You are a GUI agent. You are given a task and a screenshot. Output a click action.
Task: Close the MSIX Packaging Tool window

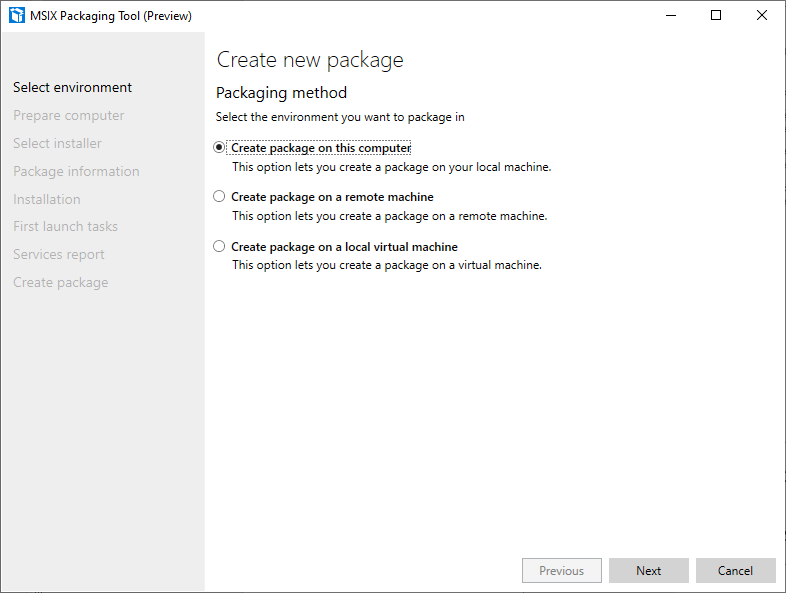tap(762, 16)
